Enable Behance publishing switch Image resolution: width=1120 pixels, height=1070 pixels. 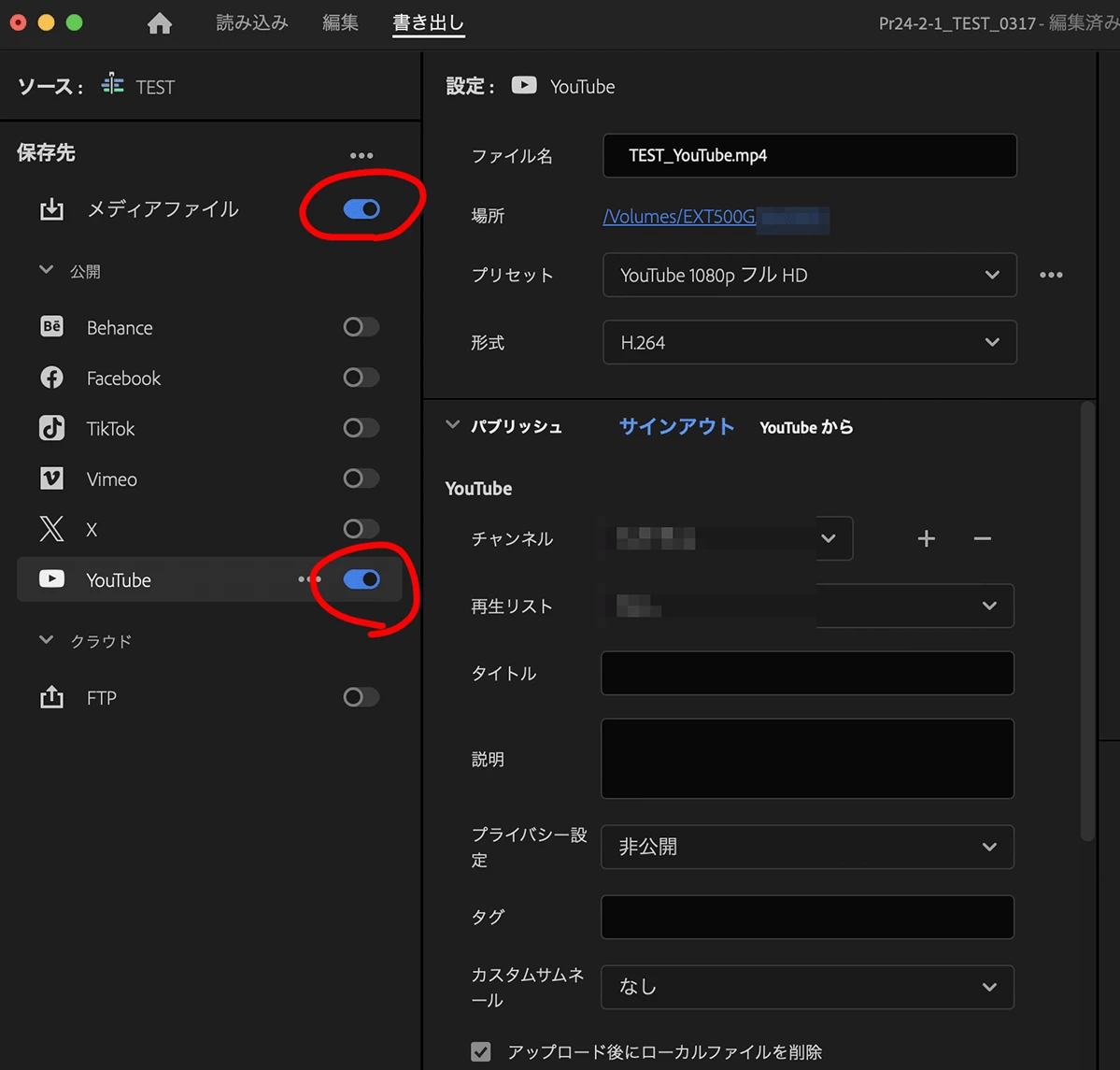point(362,327)
